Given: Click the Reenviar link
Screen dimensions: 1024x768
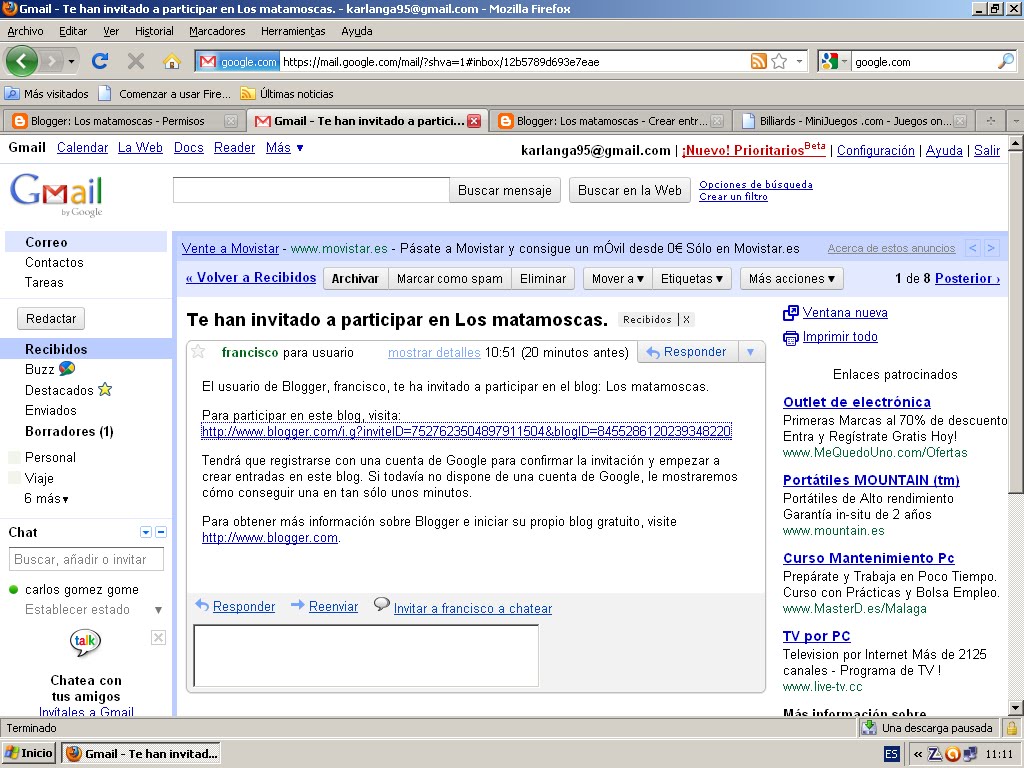Looking at the screenshot, I should click(x=333, y=607).
